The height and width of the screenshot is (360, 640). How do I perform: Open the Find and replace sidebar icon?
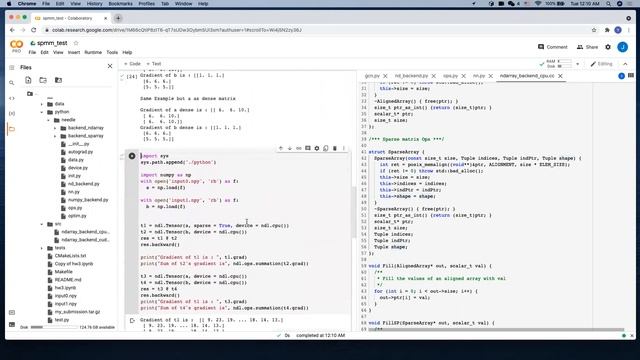click(11, 83)
